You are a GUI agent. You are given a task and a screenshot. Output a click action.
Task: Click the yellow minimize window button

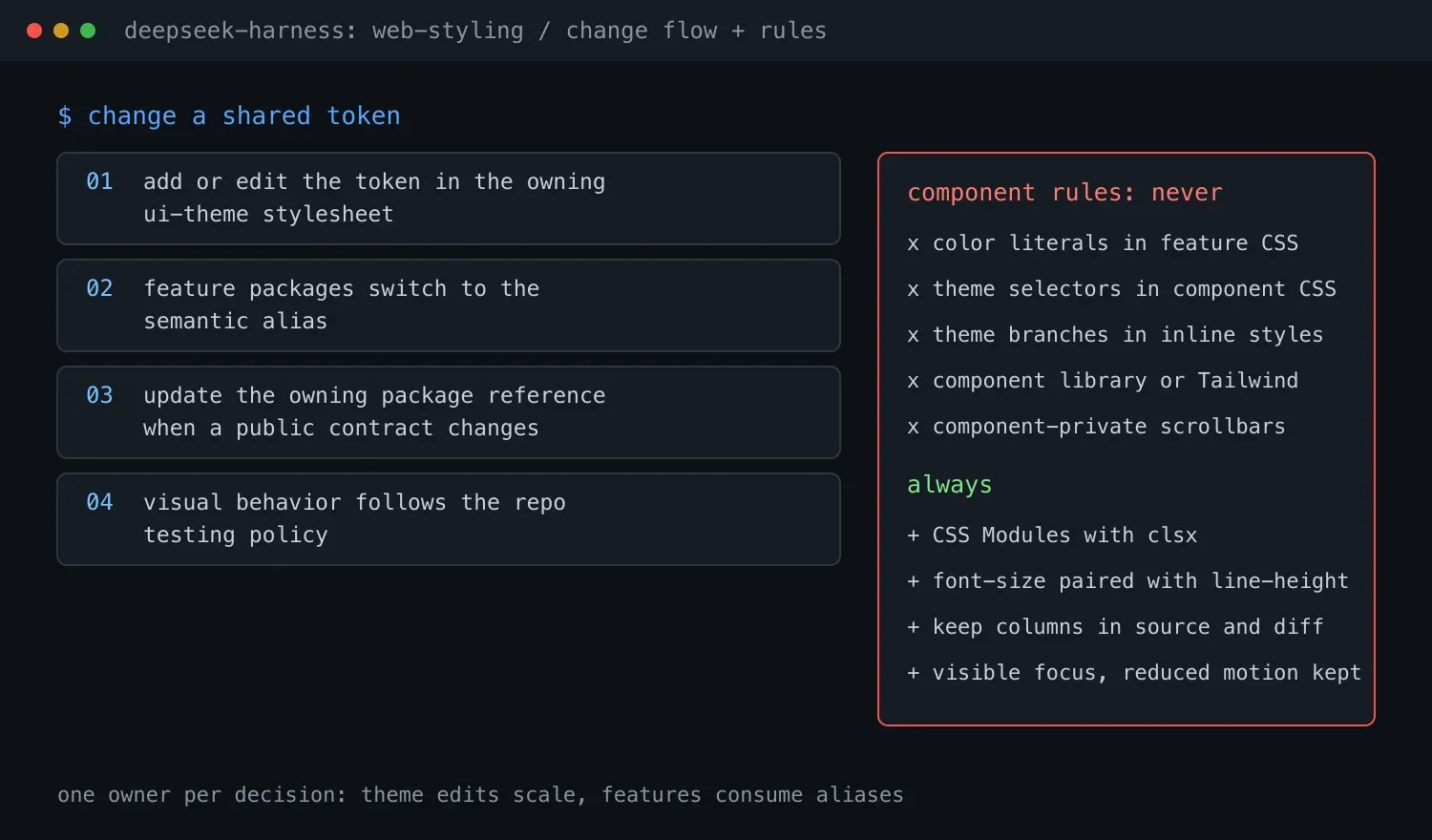point(61,31)
